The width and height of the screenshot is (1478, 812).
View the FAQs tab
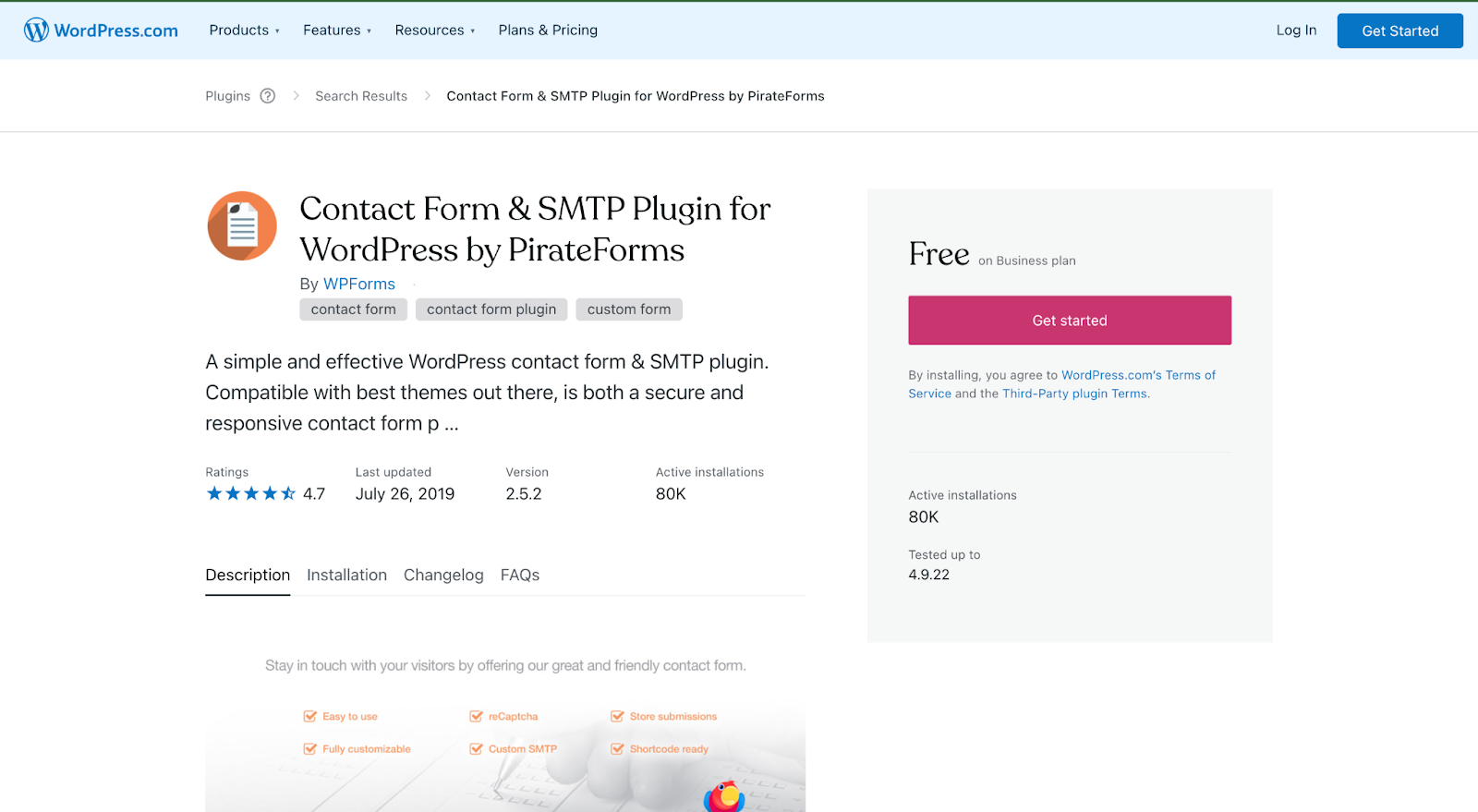pyautogui.click(x=520, y=576)
